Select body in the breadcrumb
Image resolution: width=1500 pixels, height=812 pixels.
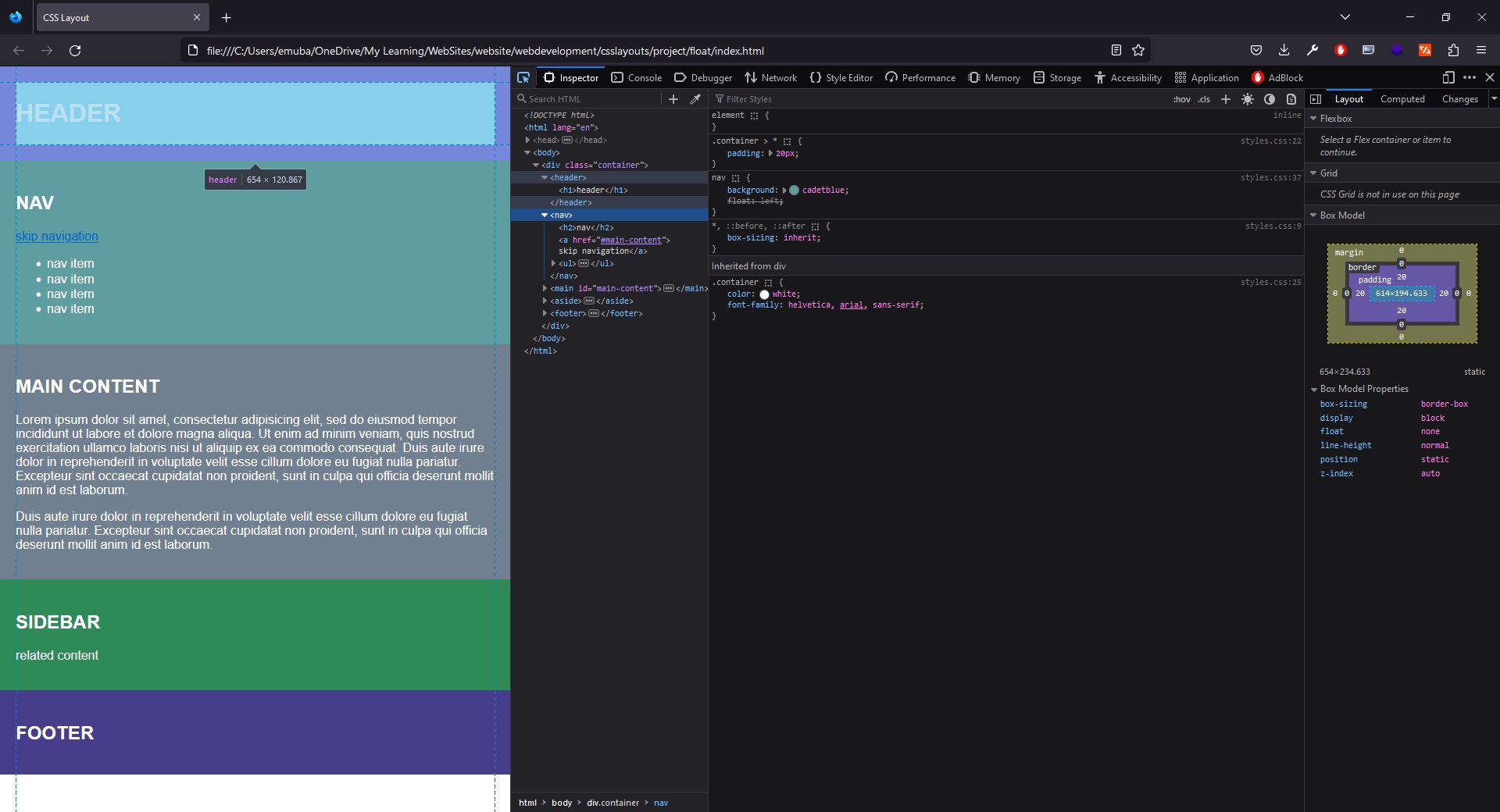pos(562,803)
